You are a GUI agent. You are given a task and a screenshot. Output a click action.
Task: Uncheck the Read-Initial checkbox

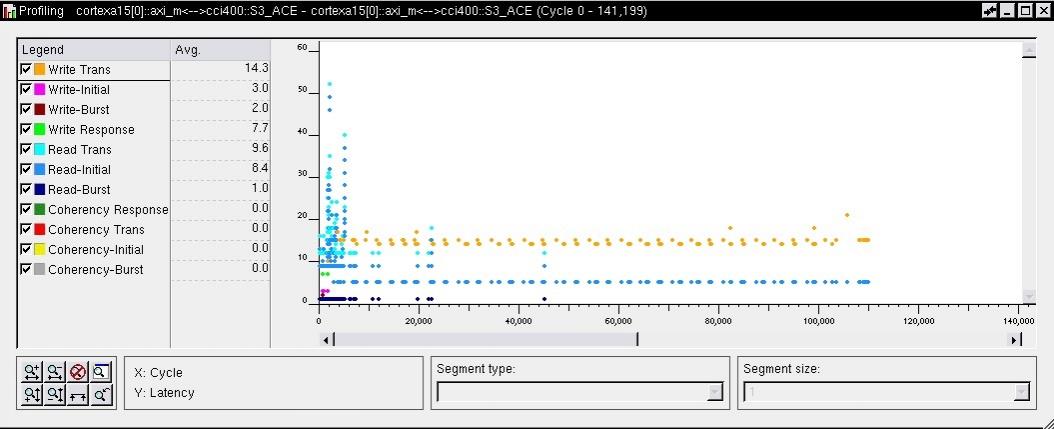26,169
